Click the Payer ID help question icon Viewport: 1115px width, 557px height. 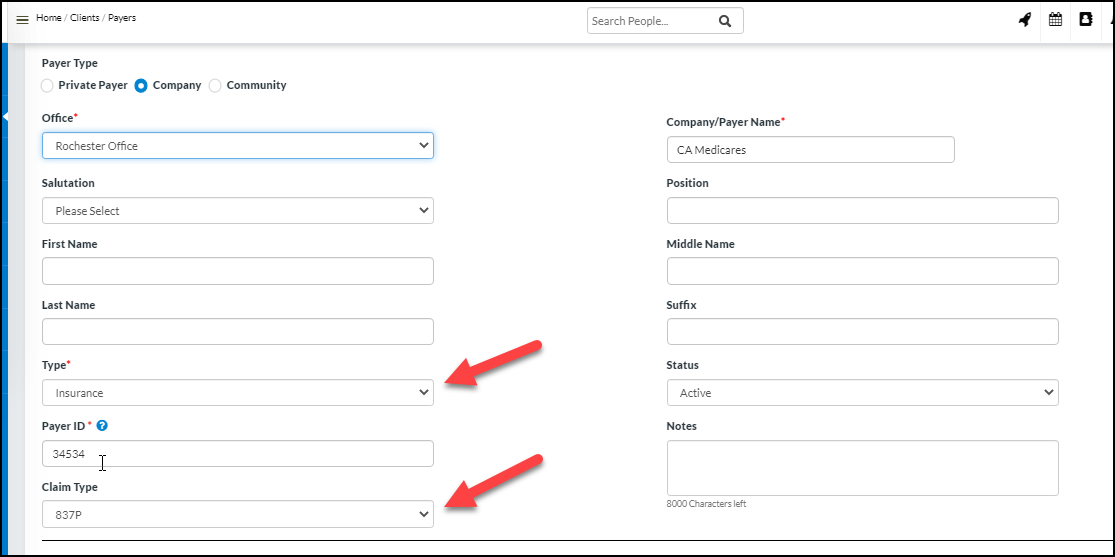(x=102, y=426)
